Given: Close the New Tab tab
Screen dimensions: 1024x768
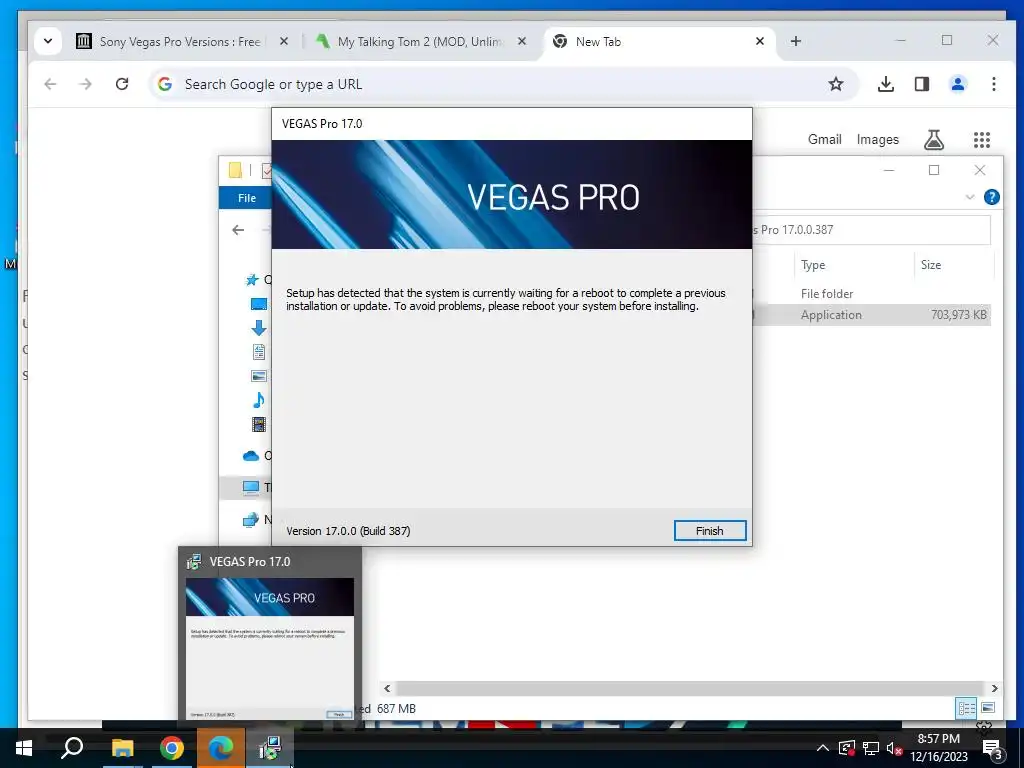Looking at the screenshot, I should coord(760,41).
